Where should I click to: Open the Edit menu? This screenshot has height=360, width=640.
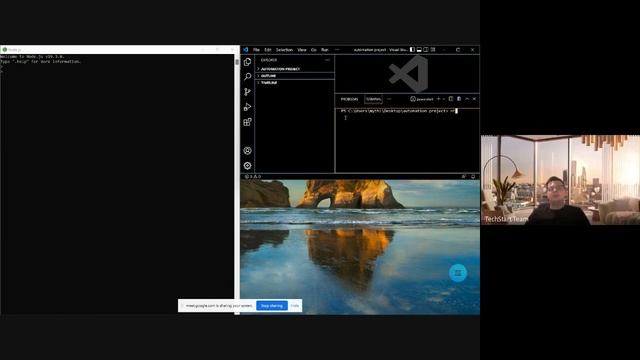coord(268,50)
